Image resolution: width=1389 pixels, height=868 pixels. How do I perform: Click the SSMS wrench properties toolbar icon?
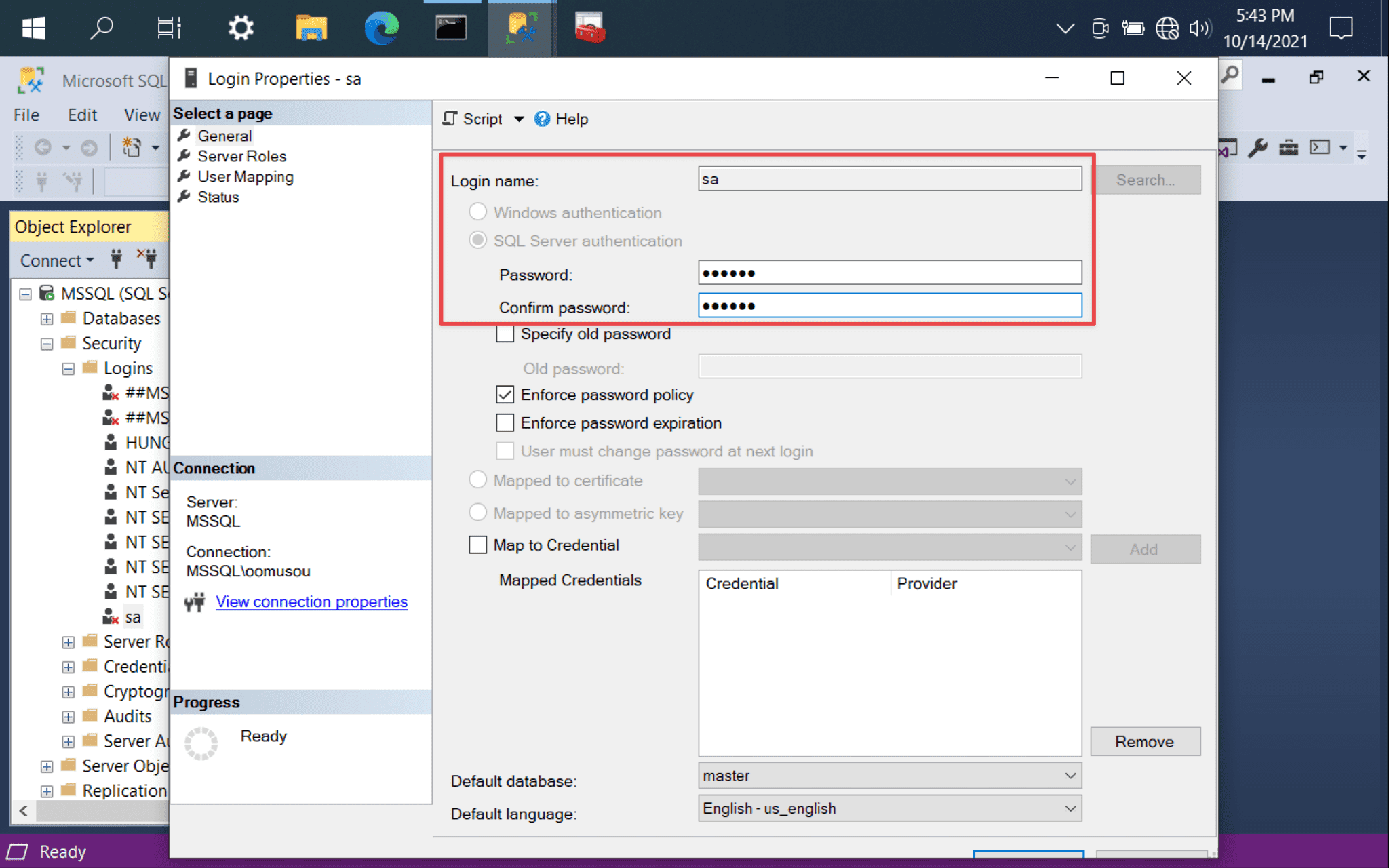[1257, 147]
